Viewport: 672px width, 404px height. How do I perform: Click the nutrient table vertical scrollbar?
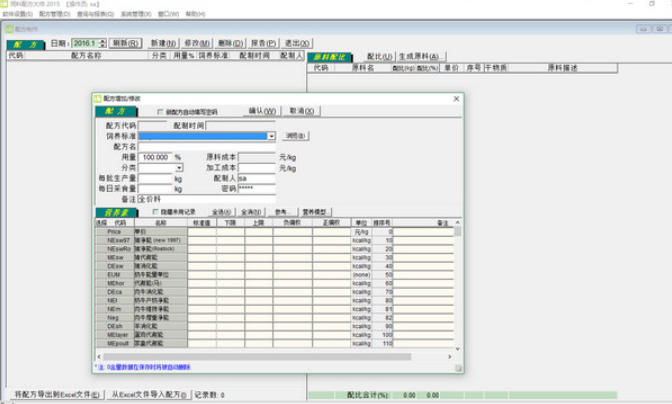pos(458,290)
